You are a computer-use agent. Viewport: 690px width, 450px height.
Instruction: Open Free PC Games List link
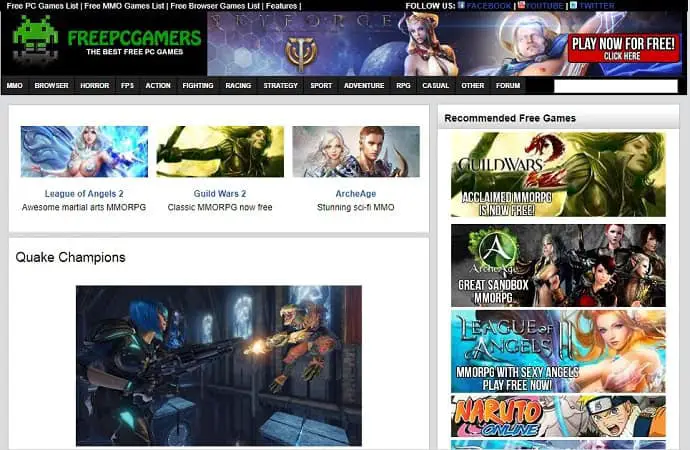42,6
